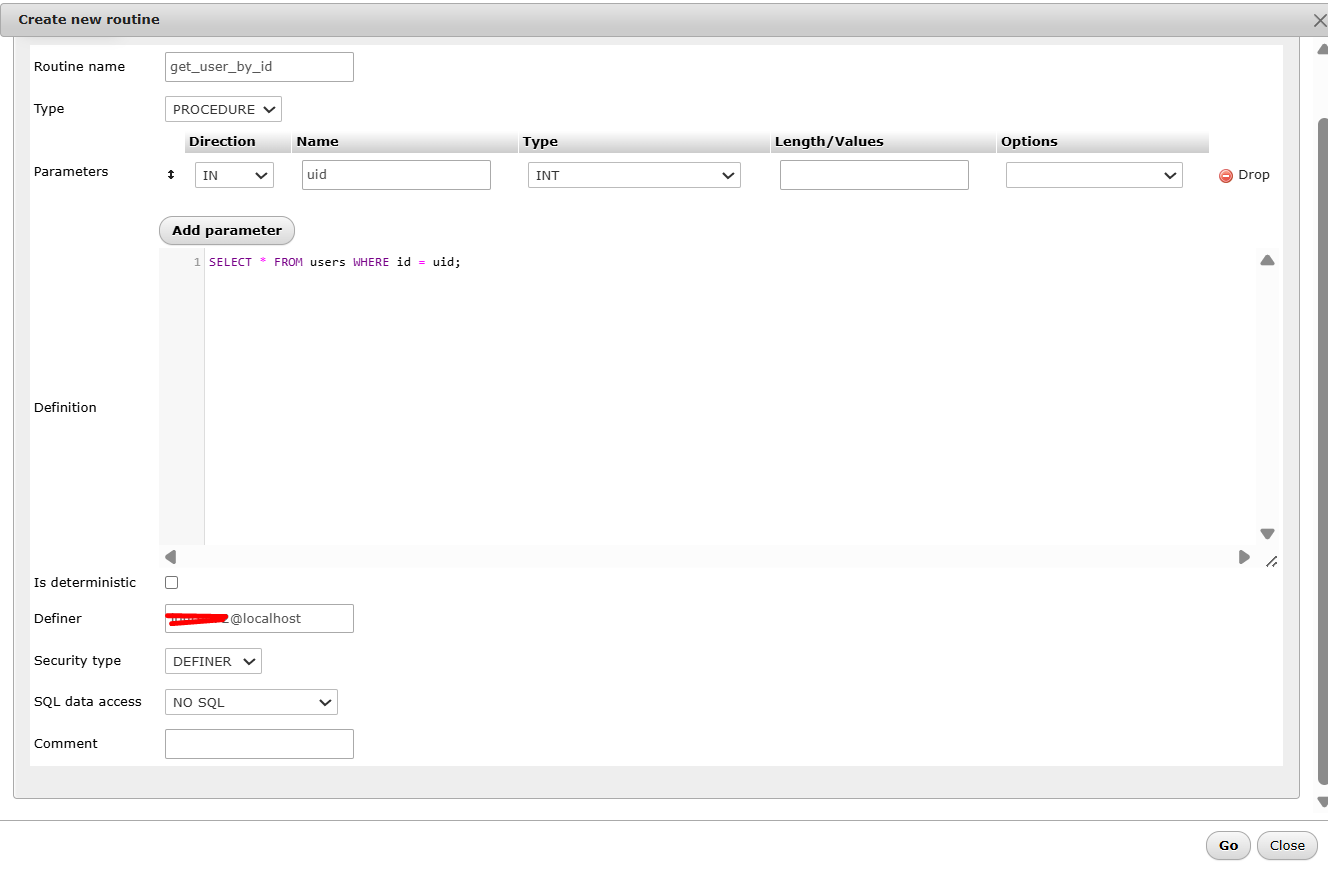This screenshot has height=875, width=1328.
Task: Click the Routine name input field
Action: pos(259,67)
